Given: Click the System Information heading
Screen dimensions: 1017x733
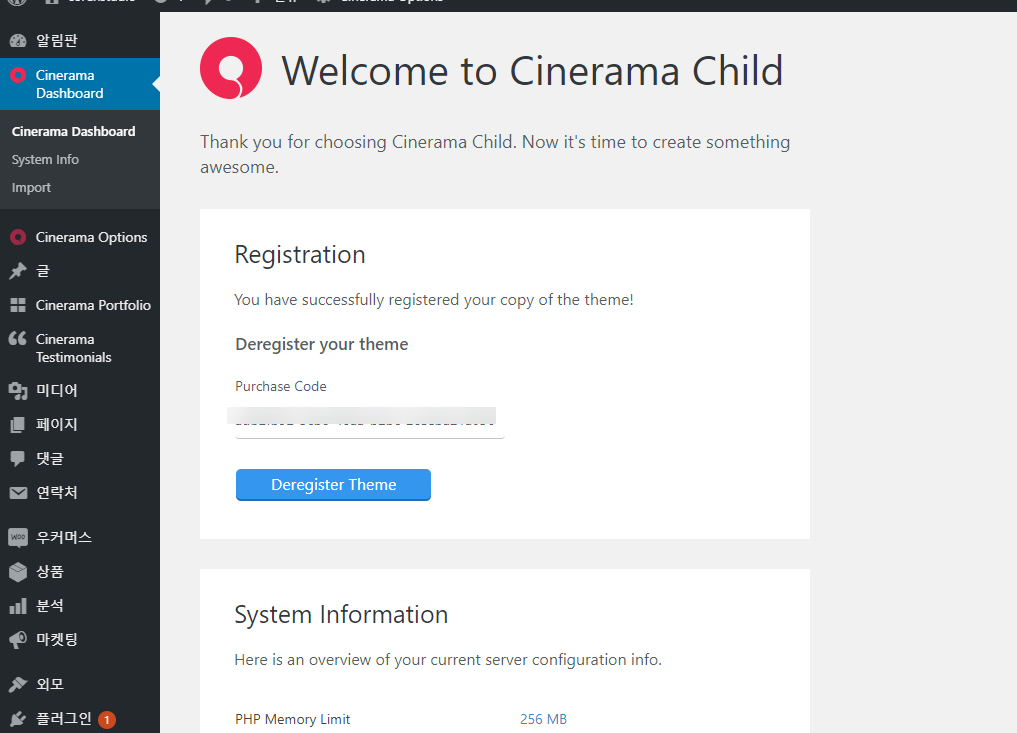Looking at the screenshot, I should [x=341, y=615].
